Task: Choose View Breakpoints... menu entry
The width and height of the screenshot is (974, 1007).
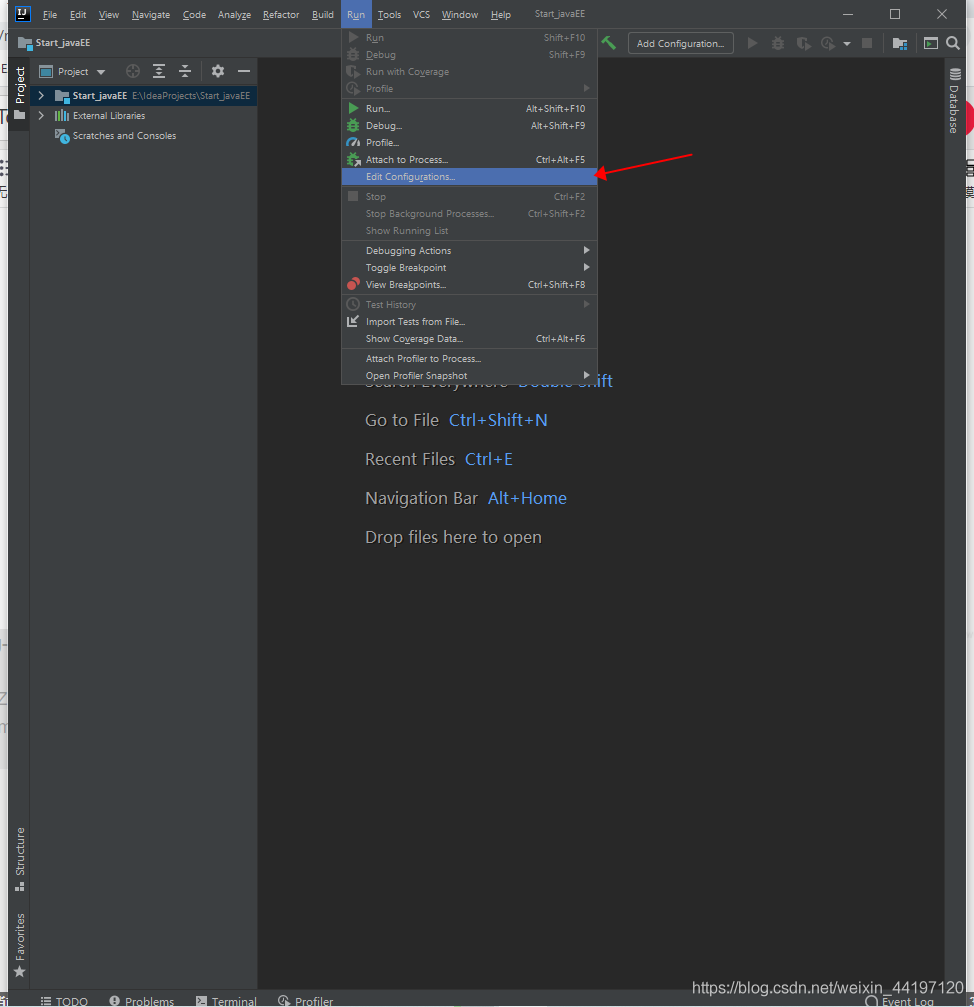Action: click(x=405, y=285)
